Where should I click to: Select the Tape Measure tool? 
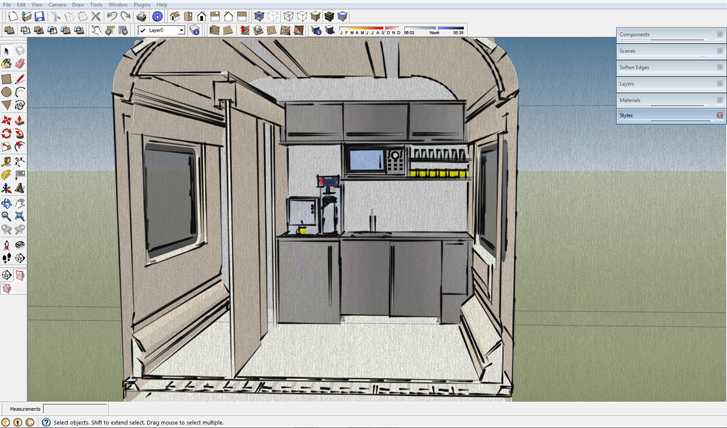[x=6, y=160]
